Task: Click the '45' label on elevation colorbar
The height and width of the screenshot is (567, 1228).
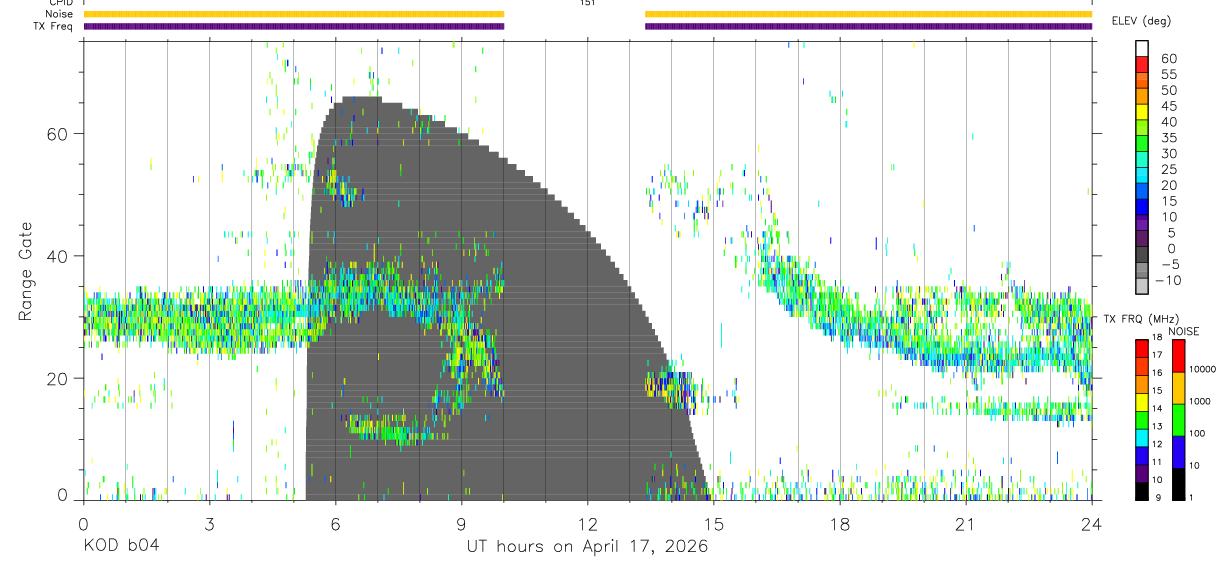Action: click(1169, 106)
